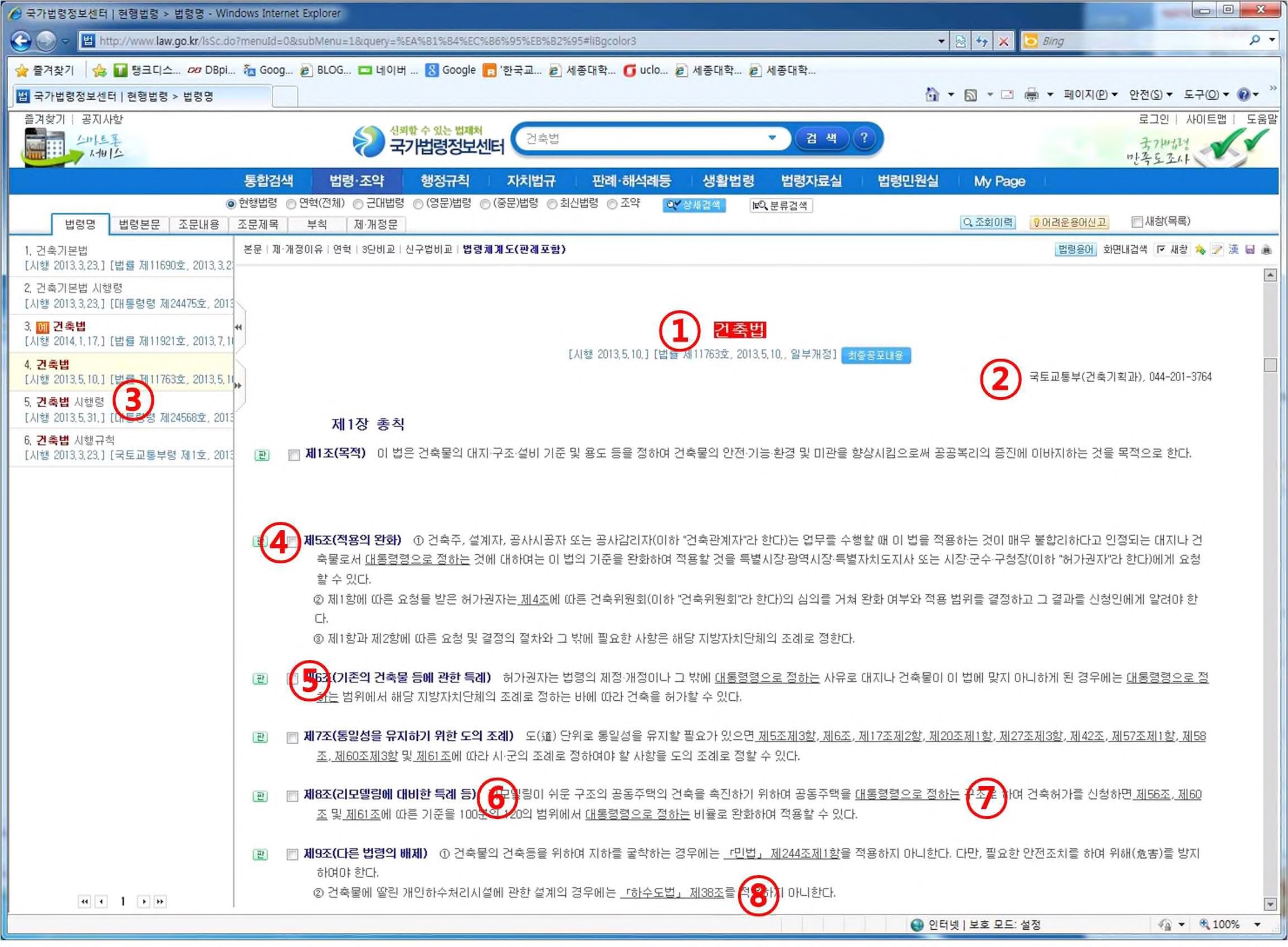Click the 판 case icon next to 제7조
This screenshot has height=947, width=1288.
(x=260, y=737)
